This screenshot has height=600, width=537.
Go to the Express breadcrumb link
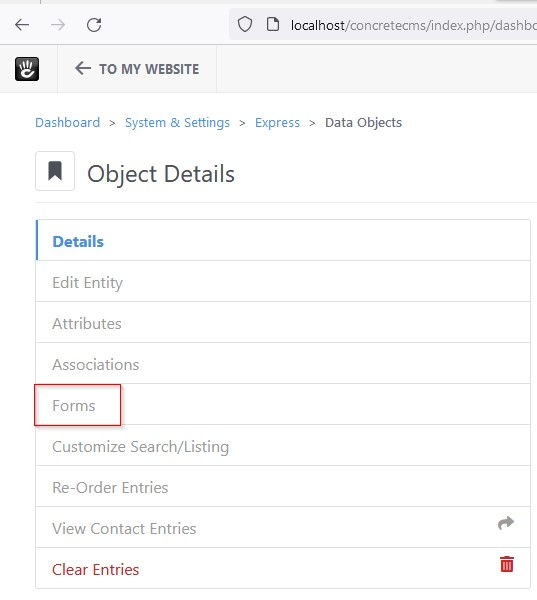pos(277,122)
